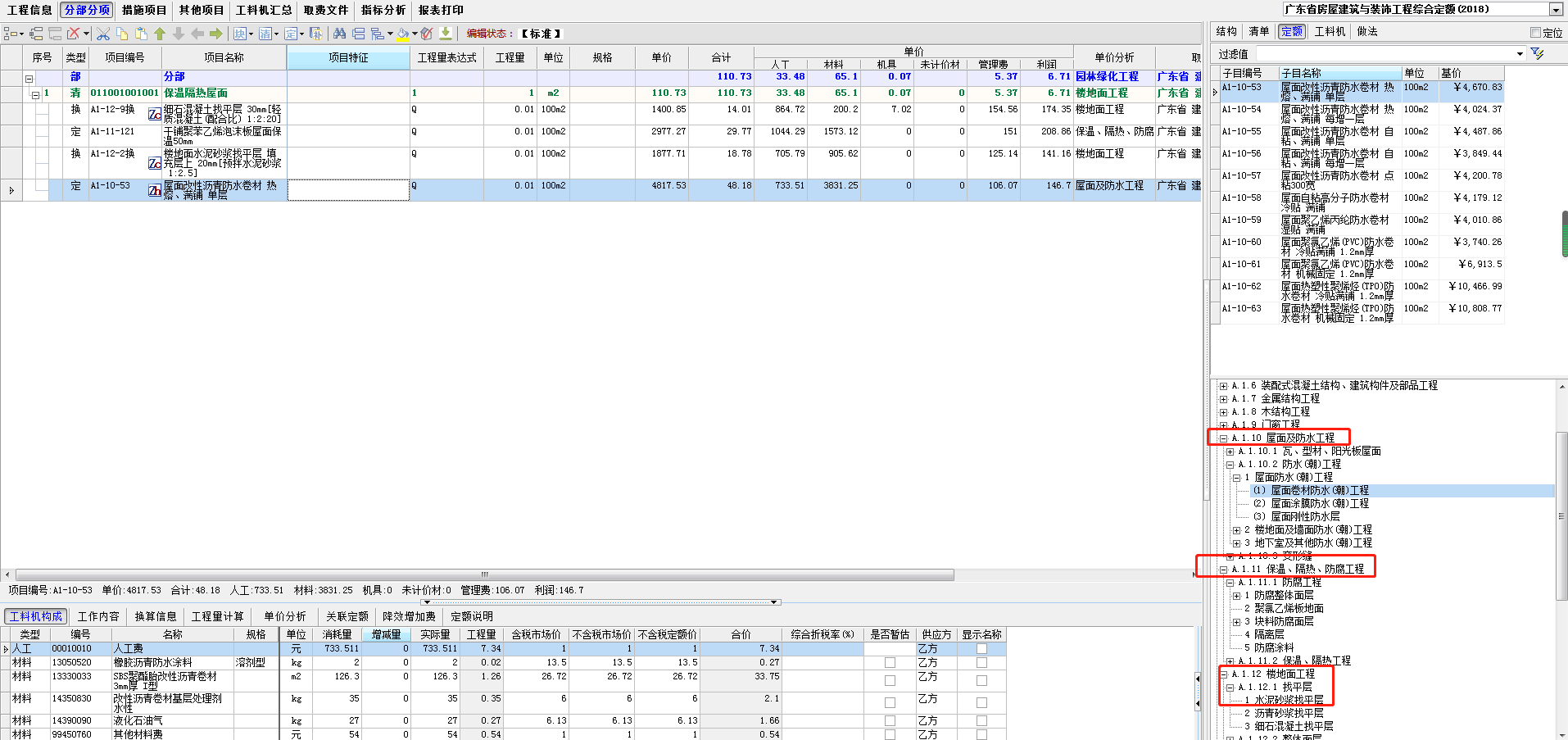Click the red checkmark validation icon
Viewport: 1568px width, 740px height.
pyautogui.click(x=426, y=34)
